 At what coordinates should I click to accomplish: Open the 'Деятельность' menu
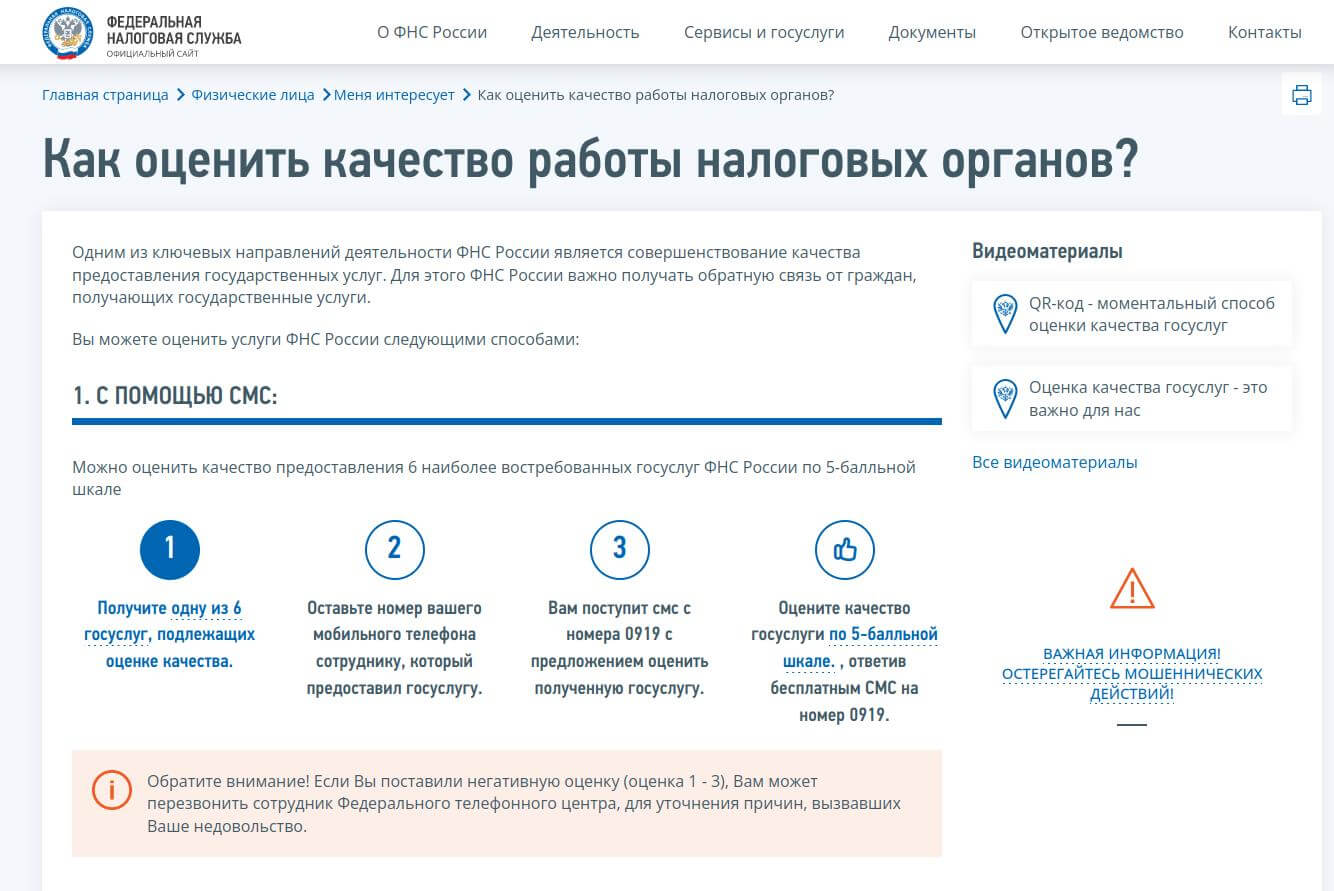click(585, 32)
